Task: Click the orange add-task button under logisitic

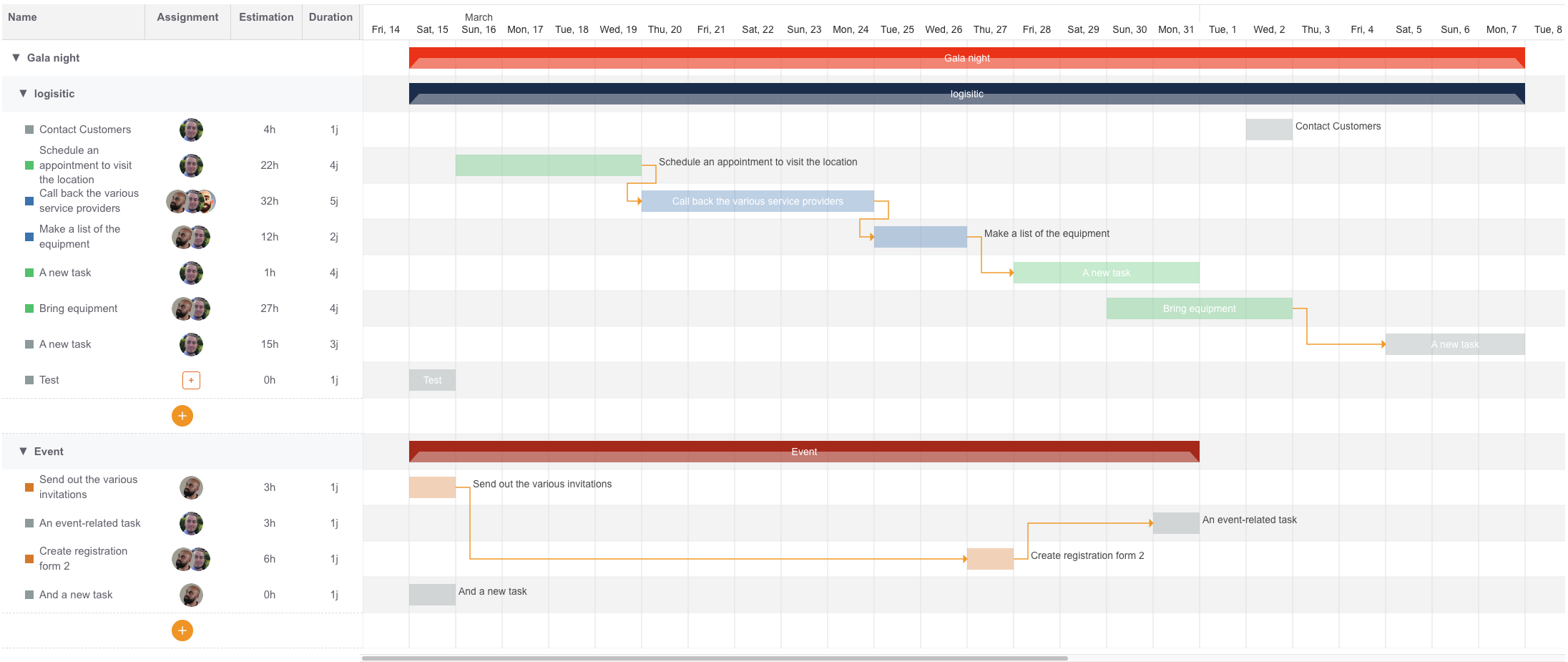Action: pos(182,416)
